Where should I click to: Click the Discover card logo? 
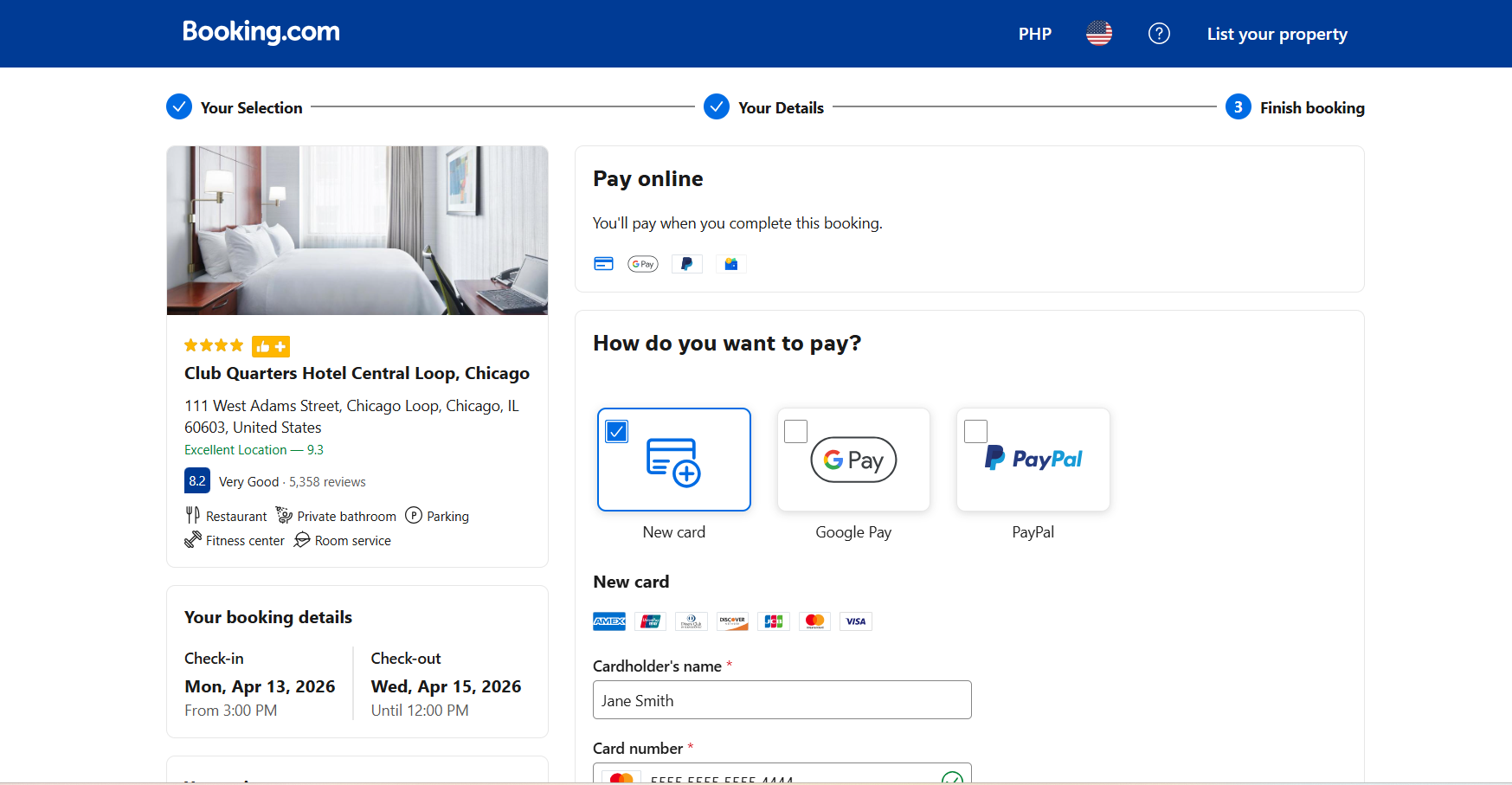point(732,621)
